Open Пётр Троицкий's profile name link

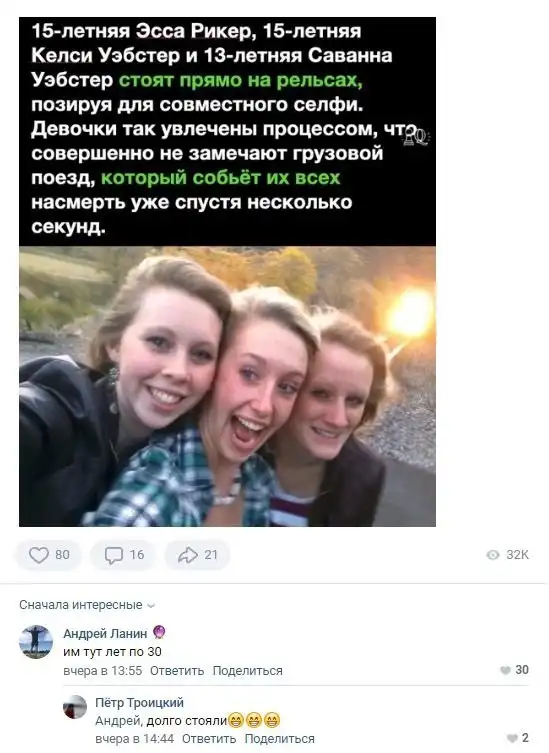(x=139, y=703)
